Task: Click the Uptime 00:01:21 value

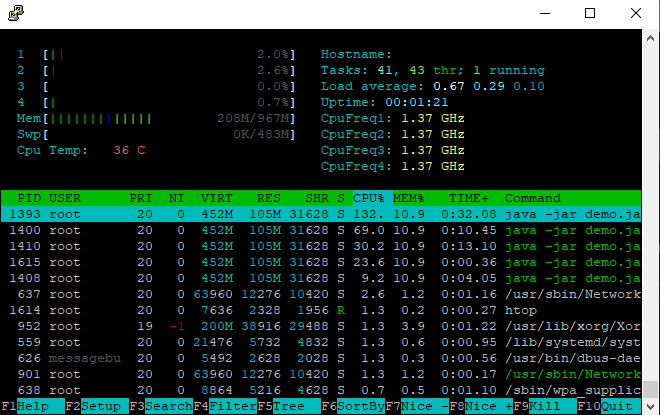Action: (x=416, y=102)
